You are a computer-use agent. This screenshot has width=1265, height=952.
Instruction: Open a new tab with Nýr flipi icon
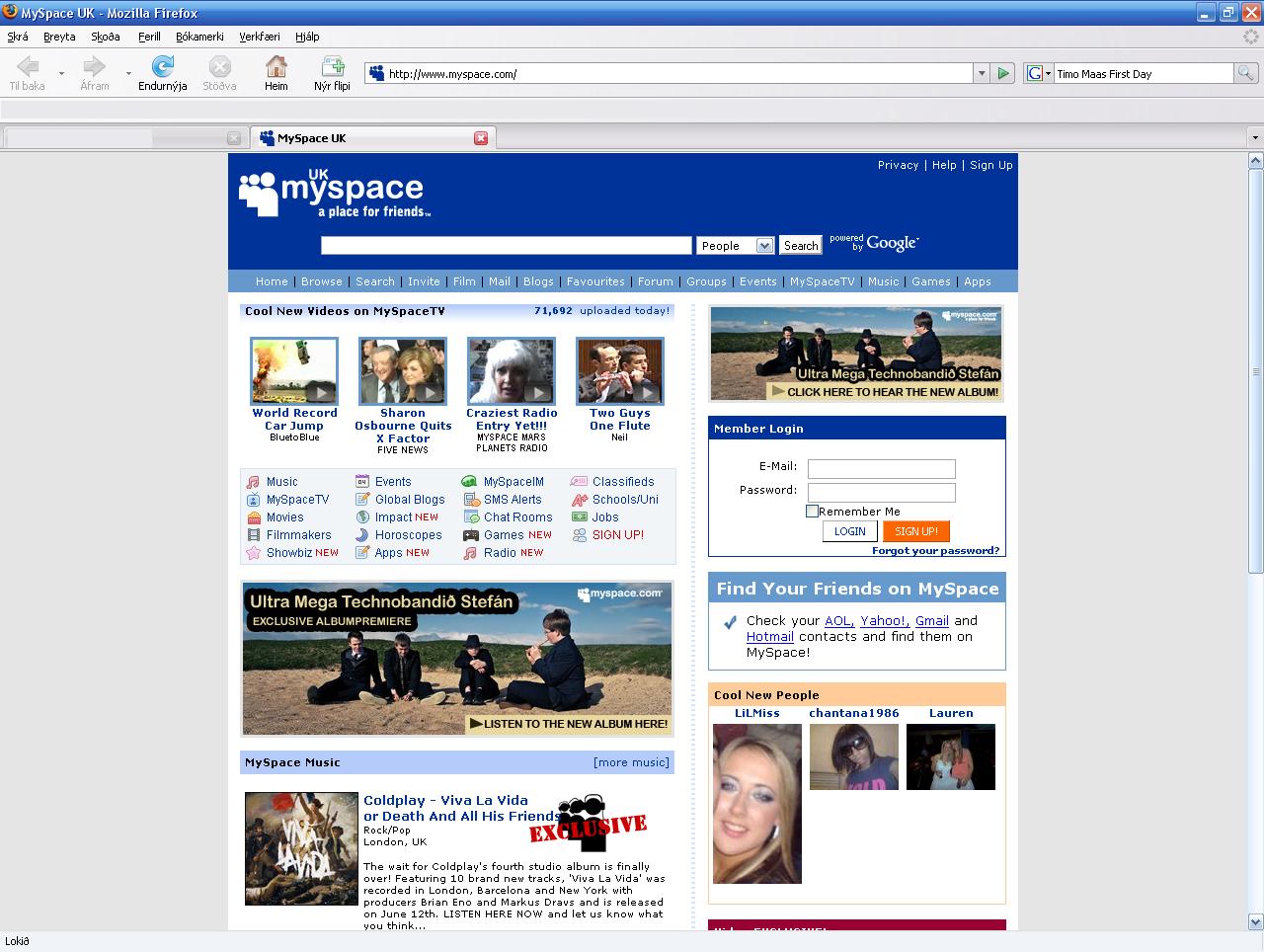tap(333, 67)
